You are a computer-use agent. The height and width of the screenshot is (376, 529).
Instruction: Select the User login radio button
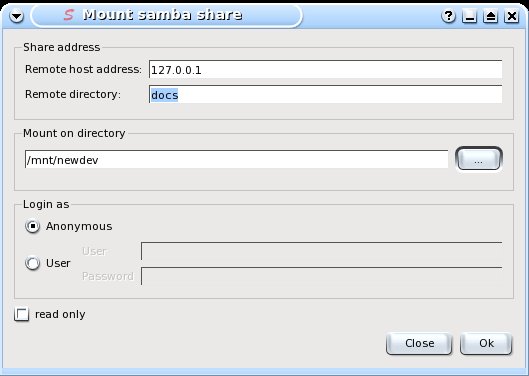[x=32, y=263]
